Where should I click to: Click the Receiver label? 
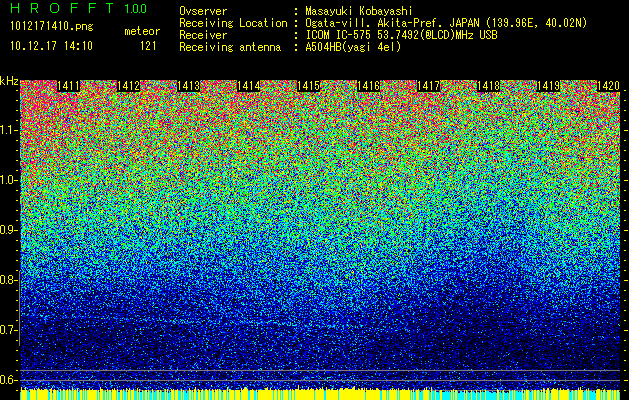(x=203, y=35)
